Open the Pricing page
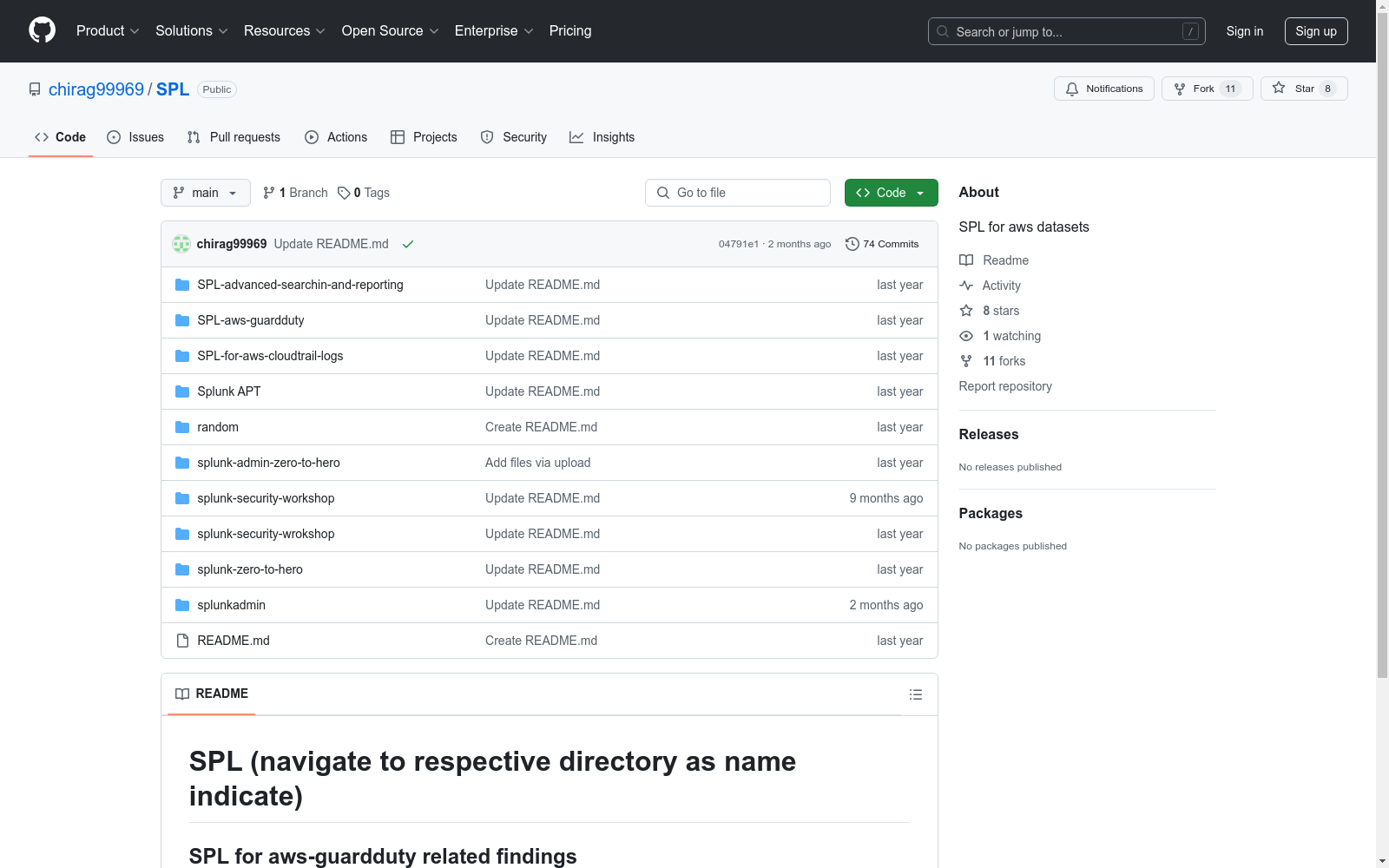Viewport: 1389px width, 868px height. tap(570, 31)
